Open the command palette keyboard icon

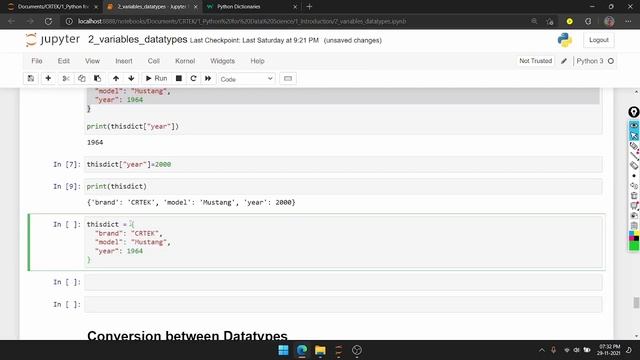click(288, 78)
